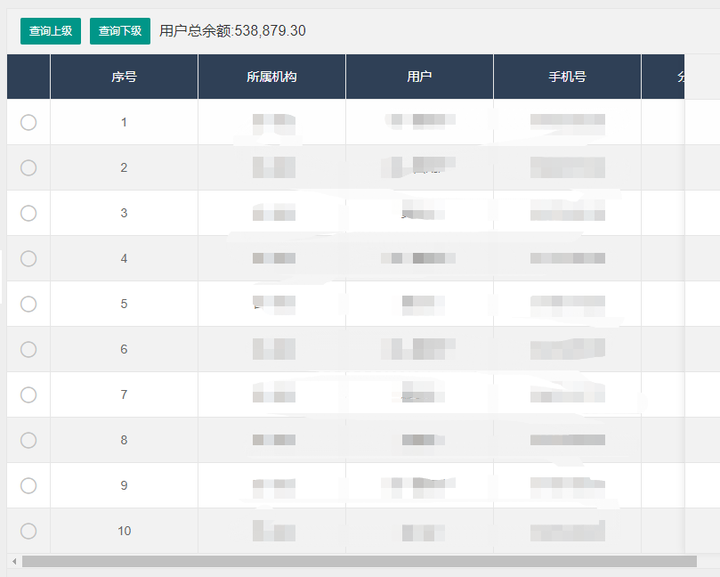Click the 查询下级 button

tap(120, 31)
